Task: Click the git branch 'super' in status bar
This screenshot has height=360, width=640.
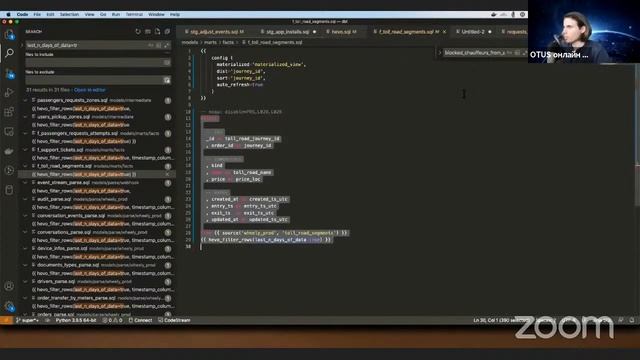Action: pyautogui.click(x=27, y=320)
